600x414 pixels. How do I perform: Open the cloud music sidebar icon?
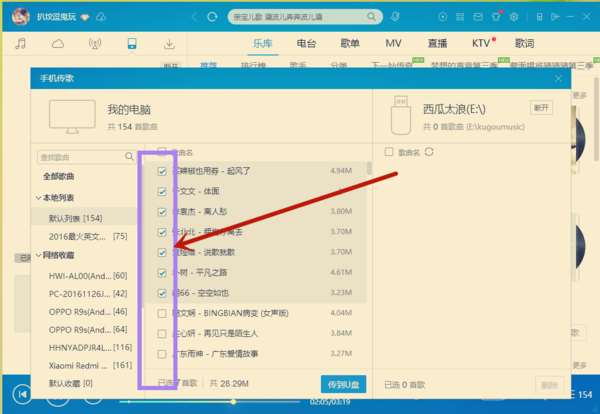point(58,44)
